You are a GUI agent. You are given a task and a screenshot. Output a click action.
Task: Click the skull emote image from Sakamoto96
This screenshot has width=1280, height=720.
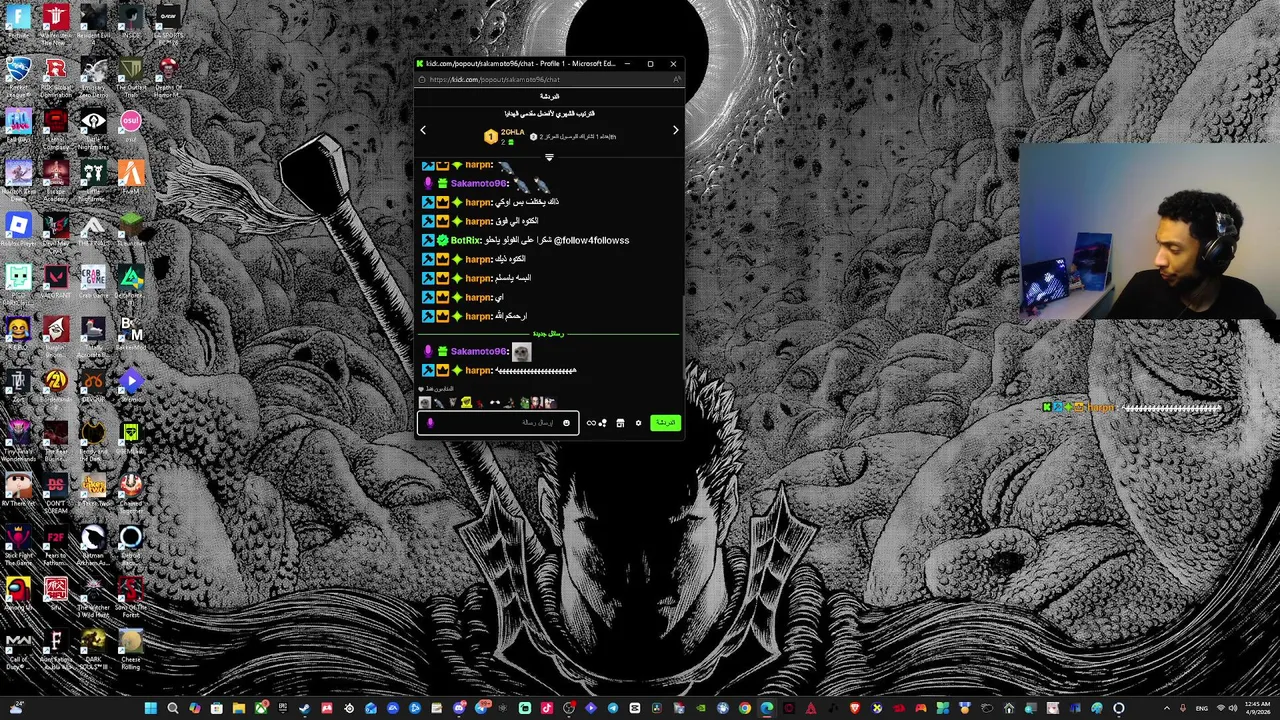click(521, 351)
